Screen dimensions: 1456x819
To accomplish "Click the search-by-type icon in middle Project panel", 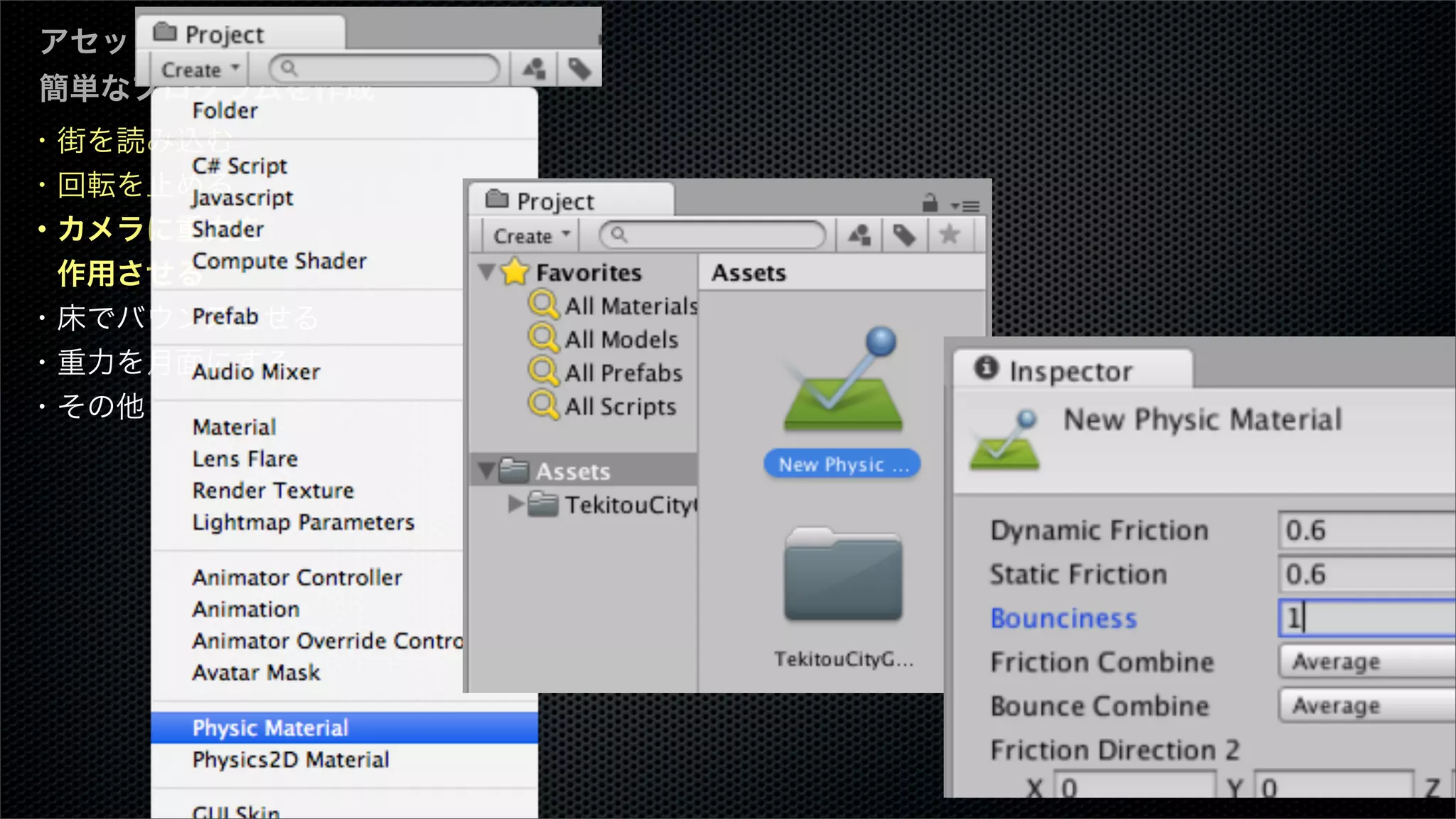I will (x=860, y=235).
